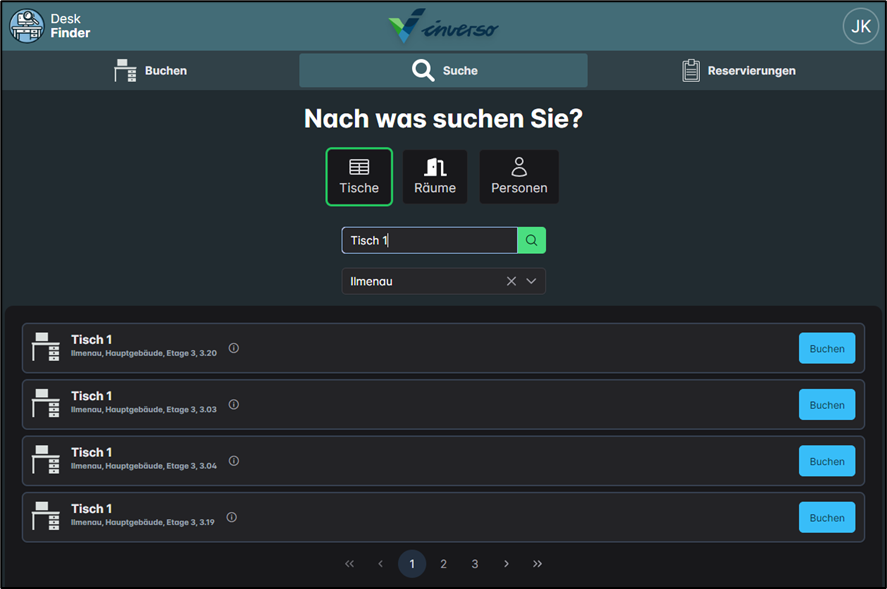
Task: Go to the next results page
Action: pos(506,564)
